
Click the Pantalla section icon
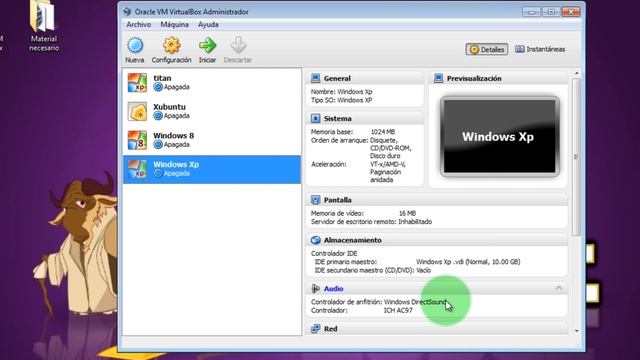[315, 200]
